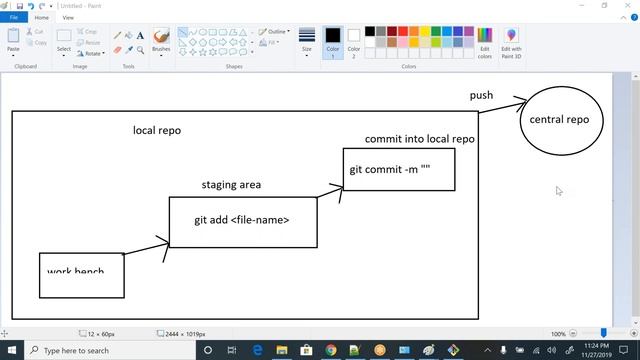640x360 pixels.
Task: Select the Text tool
Action: (x=140, y=36)
